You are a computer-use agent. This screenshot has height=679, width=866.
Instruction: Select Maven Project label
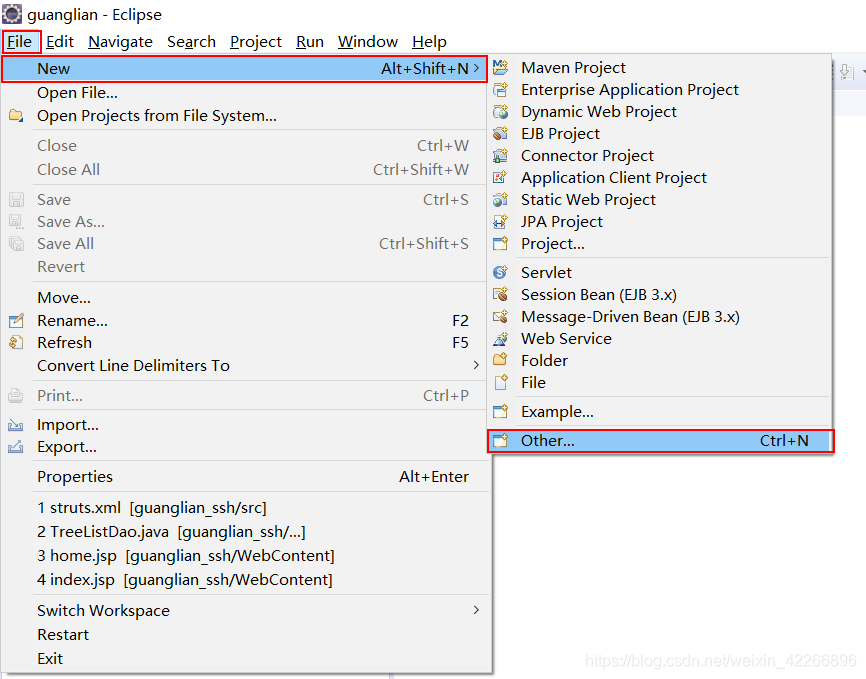[573, 67]
